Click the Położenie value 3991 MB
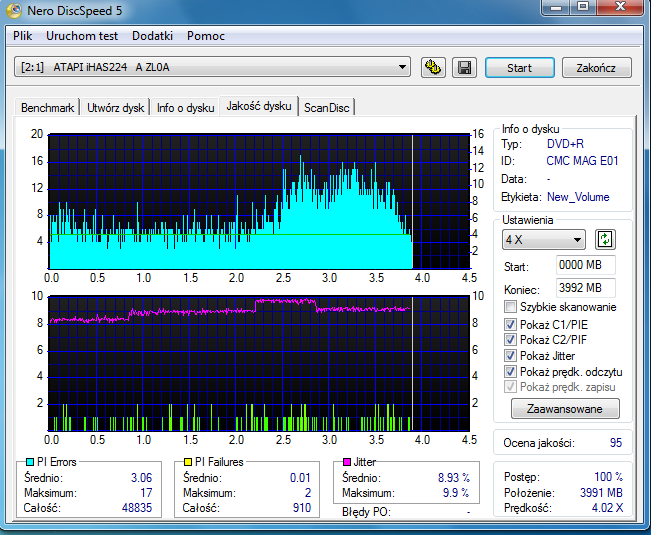The image size is (651, 535). pyautogui.click(x=601, y=493)
